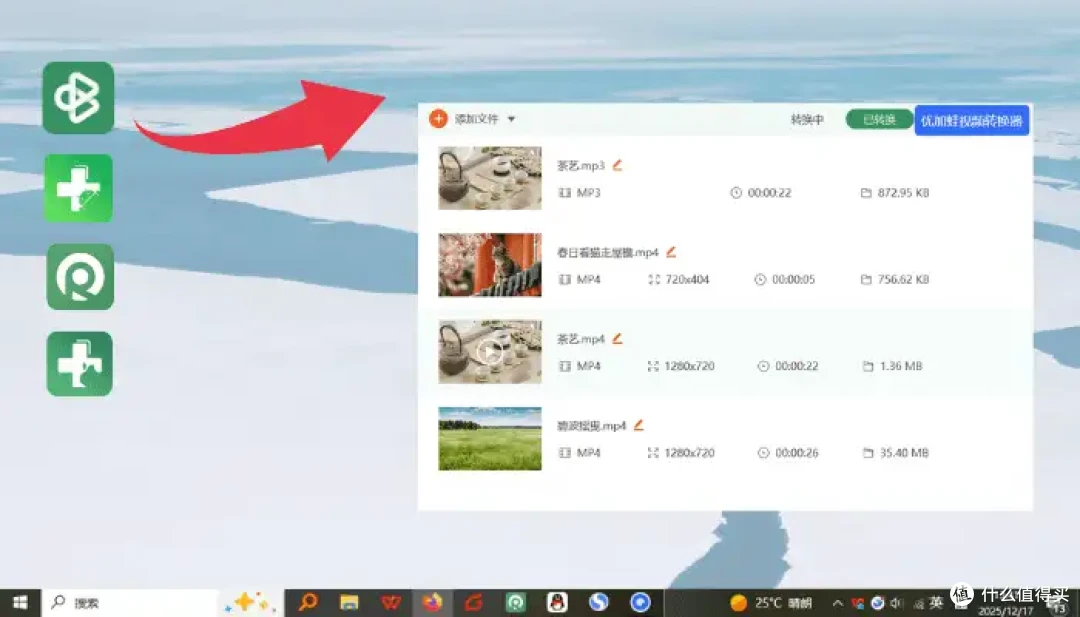Rename 茶艺.mp4 using its pencil icon

point(617,338)
